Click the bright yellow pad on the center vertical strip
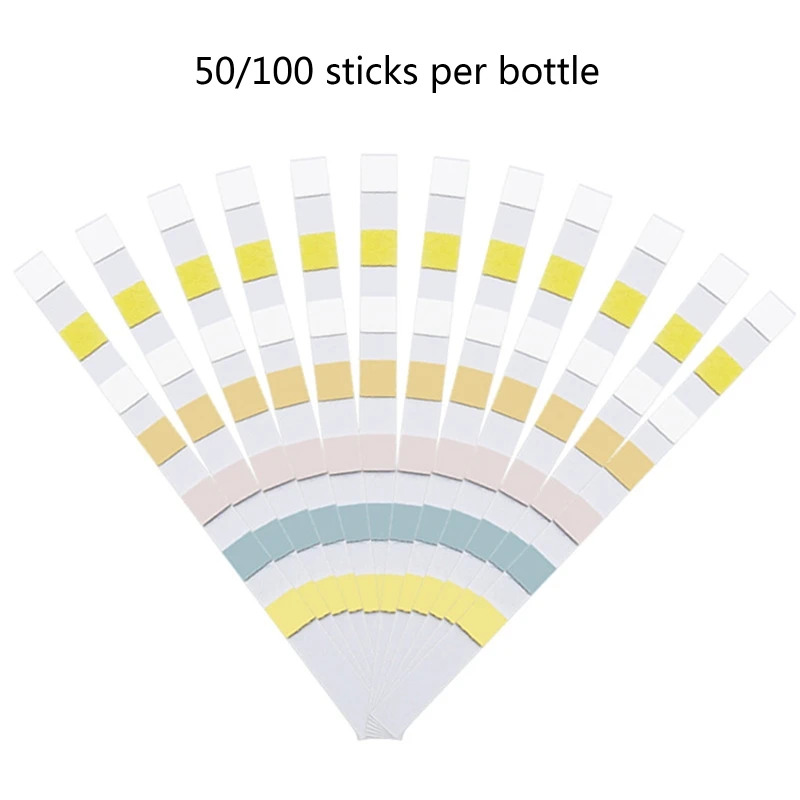The height and width of the screenshot is (800, 800). point(379,248)
